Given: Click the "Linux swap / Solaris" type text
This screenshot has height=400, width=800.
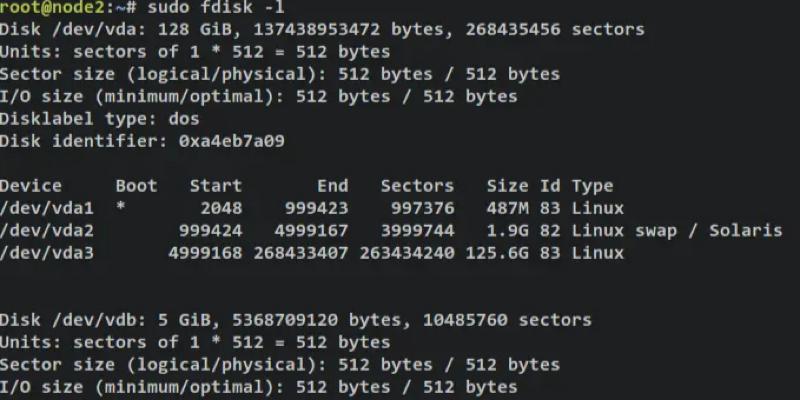Looking at the screenshot, I should (x=676, y=230).
